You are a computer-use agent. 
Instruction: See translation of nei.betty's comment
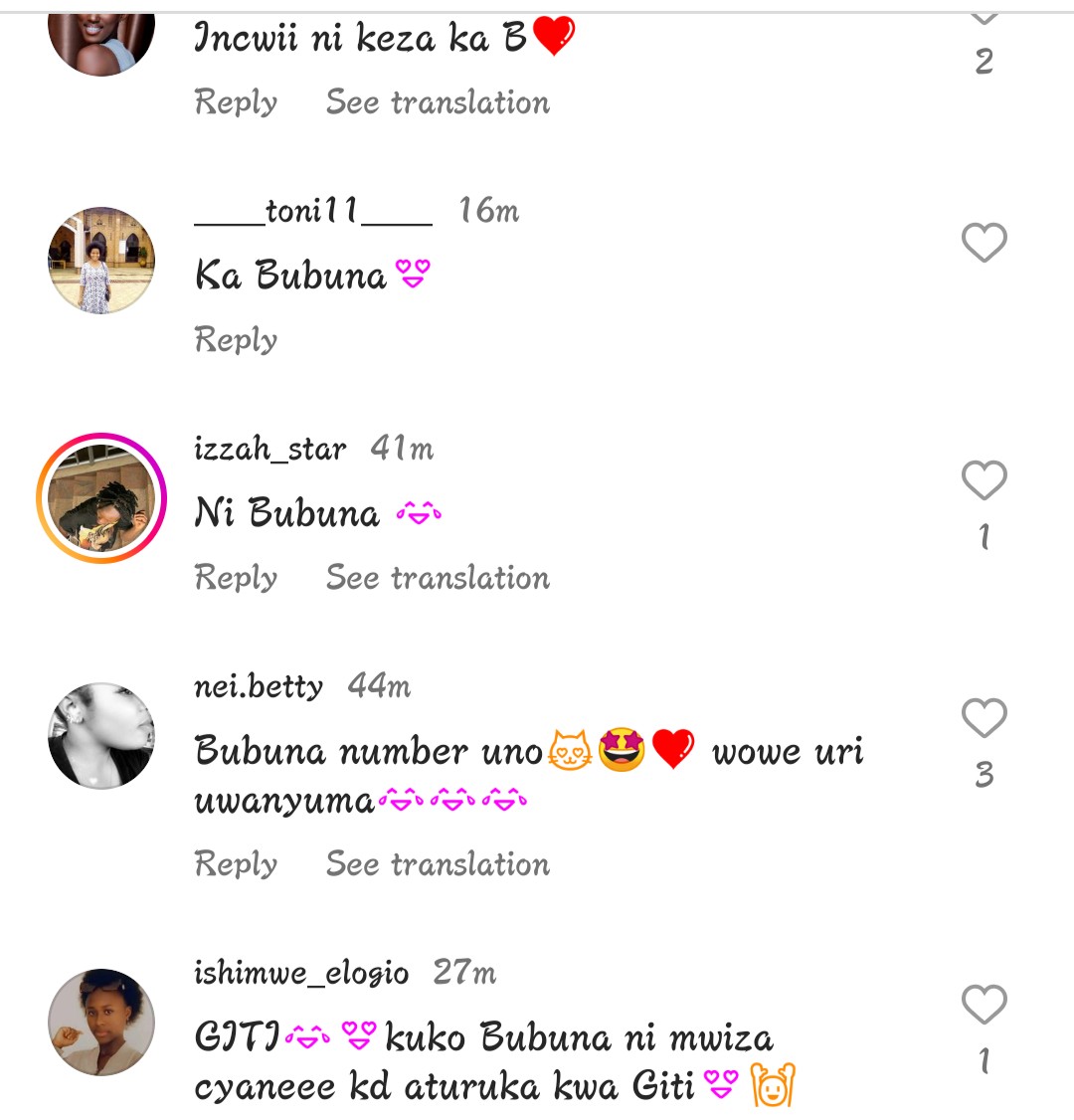coord(438,864)
